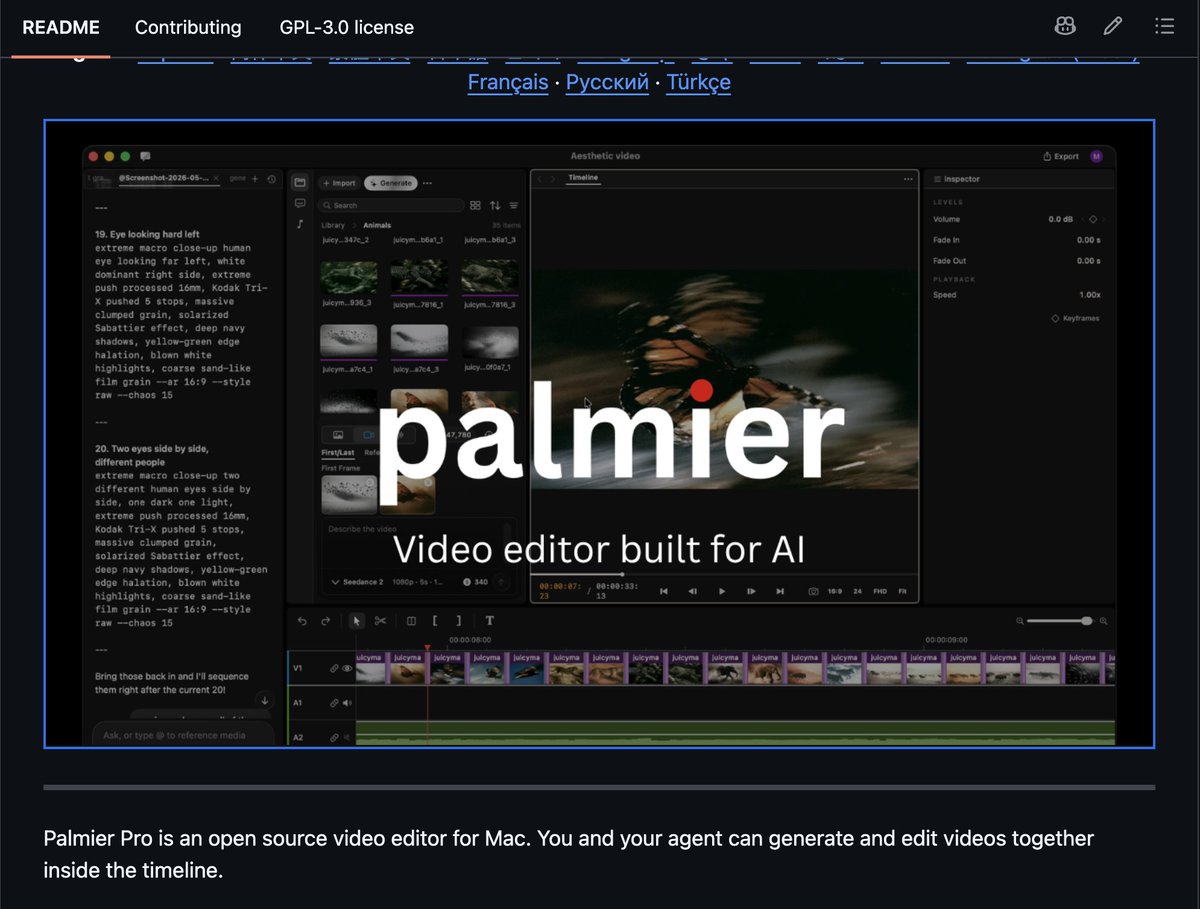The image size is (1200, 909).
Task: Open the Русский translation link
Action: tap(607, 82)
